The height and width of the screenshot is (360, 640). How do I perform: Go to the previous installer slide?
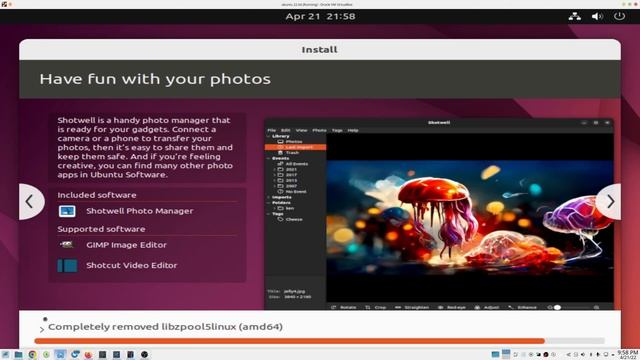click(x=31, y=202)
